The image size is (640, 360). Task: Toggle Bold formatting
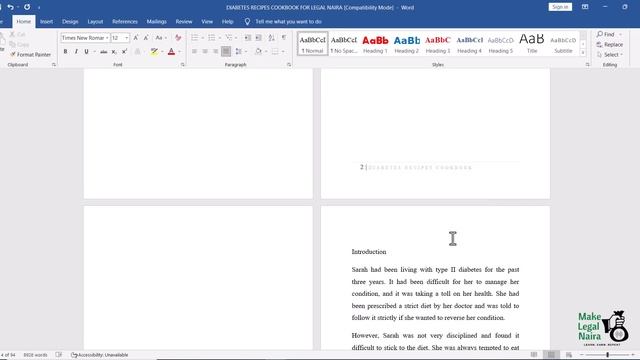click(65, 51)
